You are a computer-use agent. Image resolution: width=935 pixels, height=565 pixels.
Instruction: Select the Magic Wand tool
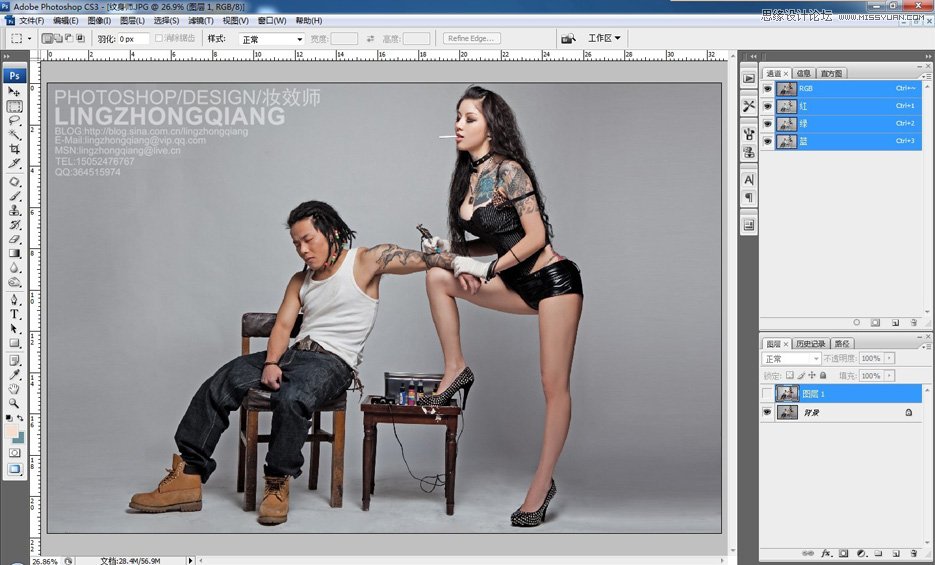click(x=14, y=135)
